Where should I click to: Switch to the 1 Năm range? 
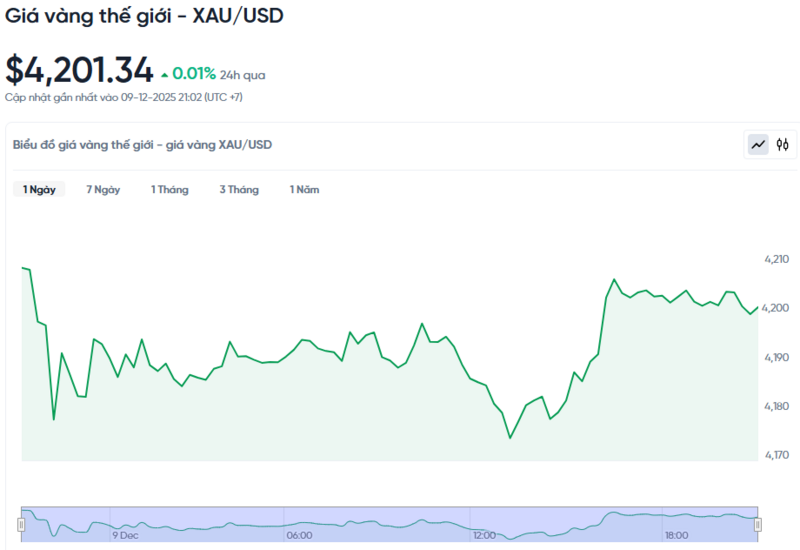pyautogui.click(x=305, y=189)
